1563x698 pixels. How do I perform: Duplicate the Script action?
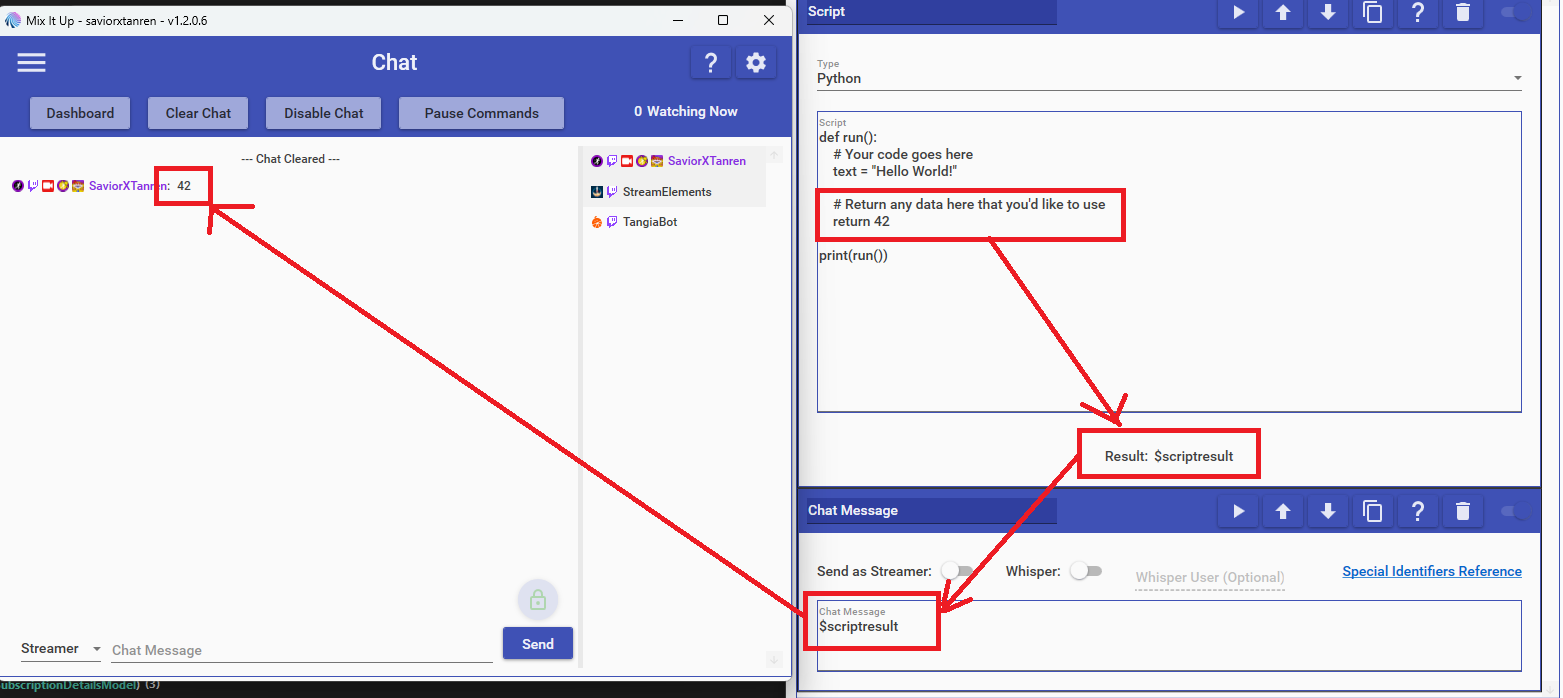[x=1373, y=13]
